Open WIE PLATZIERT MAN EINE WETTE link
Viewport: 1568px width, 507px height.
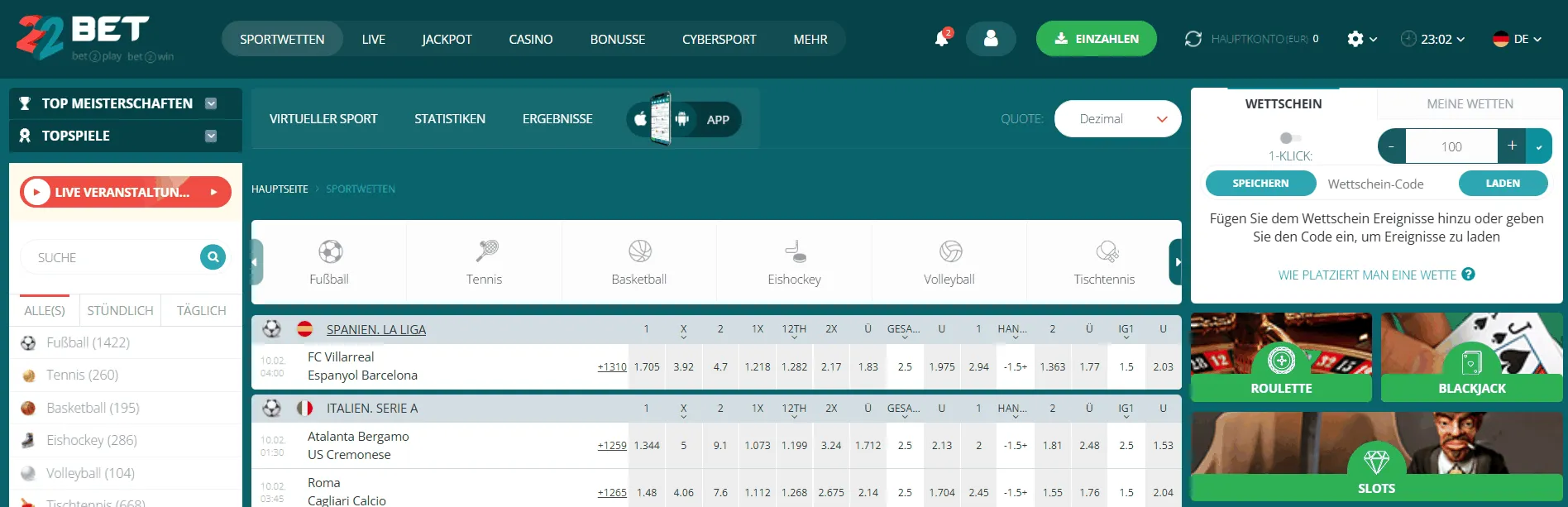pos(1367,275)
